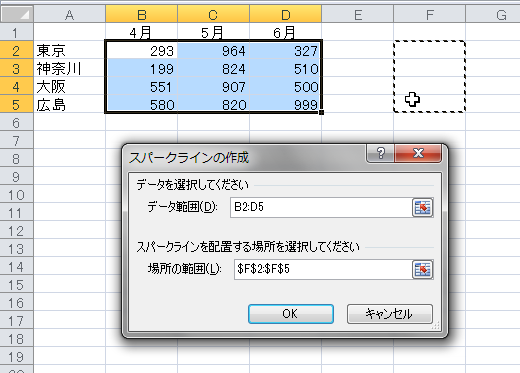Focus the データ範囲 field containing B2:D5

(x=321, y=207)
